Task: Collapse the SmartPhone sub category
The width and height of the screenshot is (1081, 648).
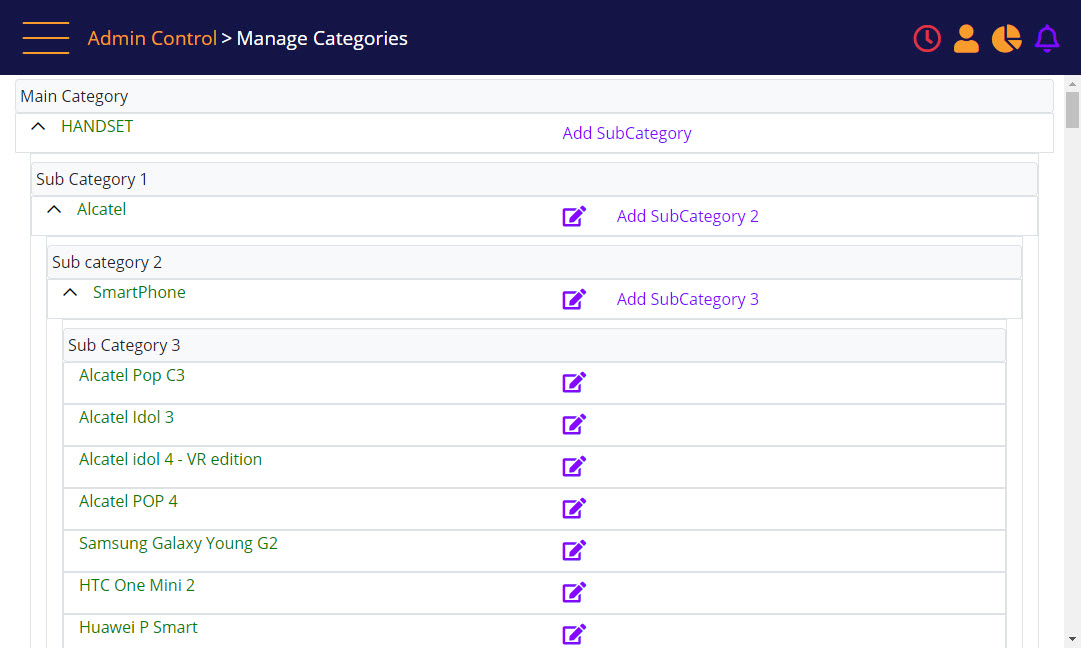Action: [x=70, y=292]
